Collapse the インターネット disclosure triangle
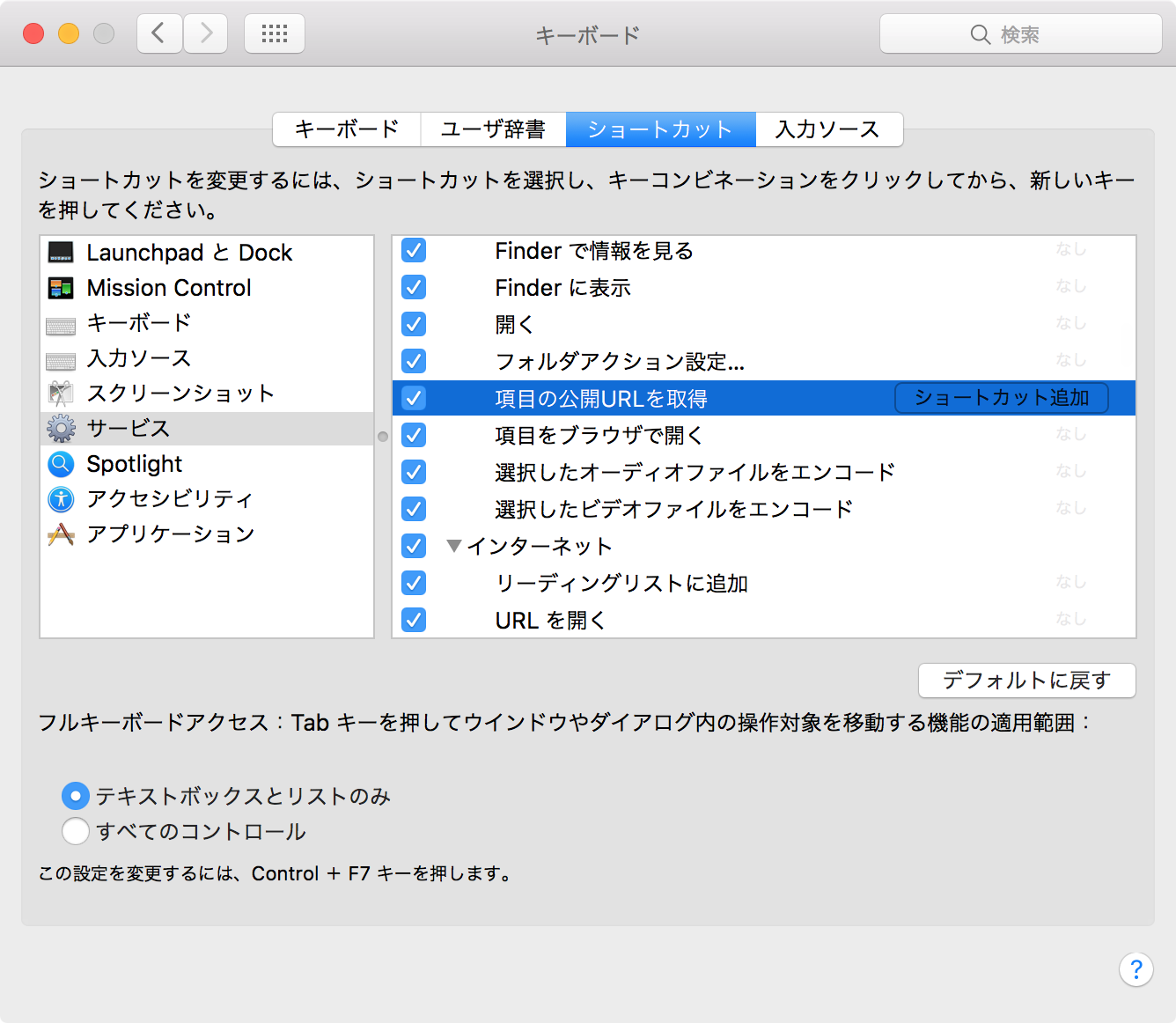The height and width of the screenshot is (1023, 1176). 454,546
